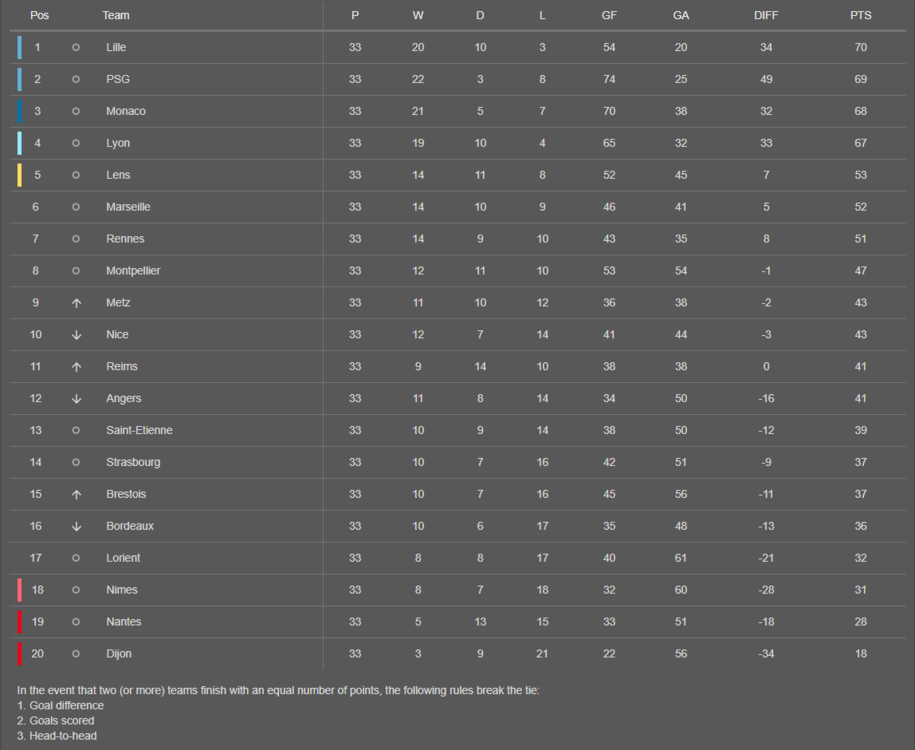The width and height of the screenshot is (915, 750).
Task: Click the down arrow icon beside Angers
Action: 76,399
